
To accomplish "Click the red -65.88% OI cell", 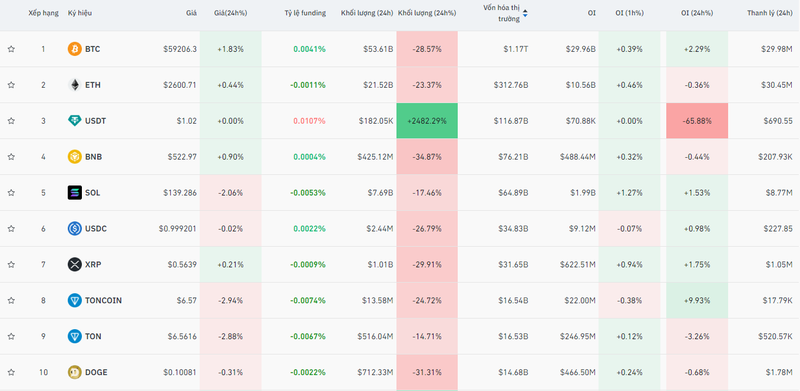I will (x=697, y=121).
